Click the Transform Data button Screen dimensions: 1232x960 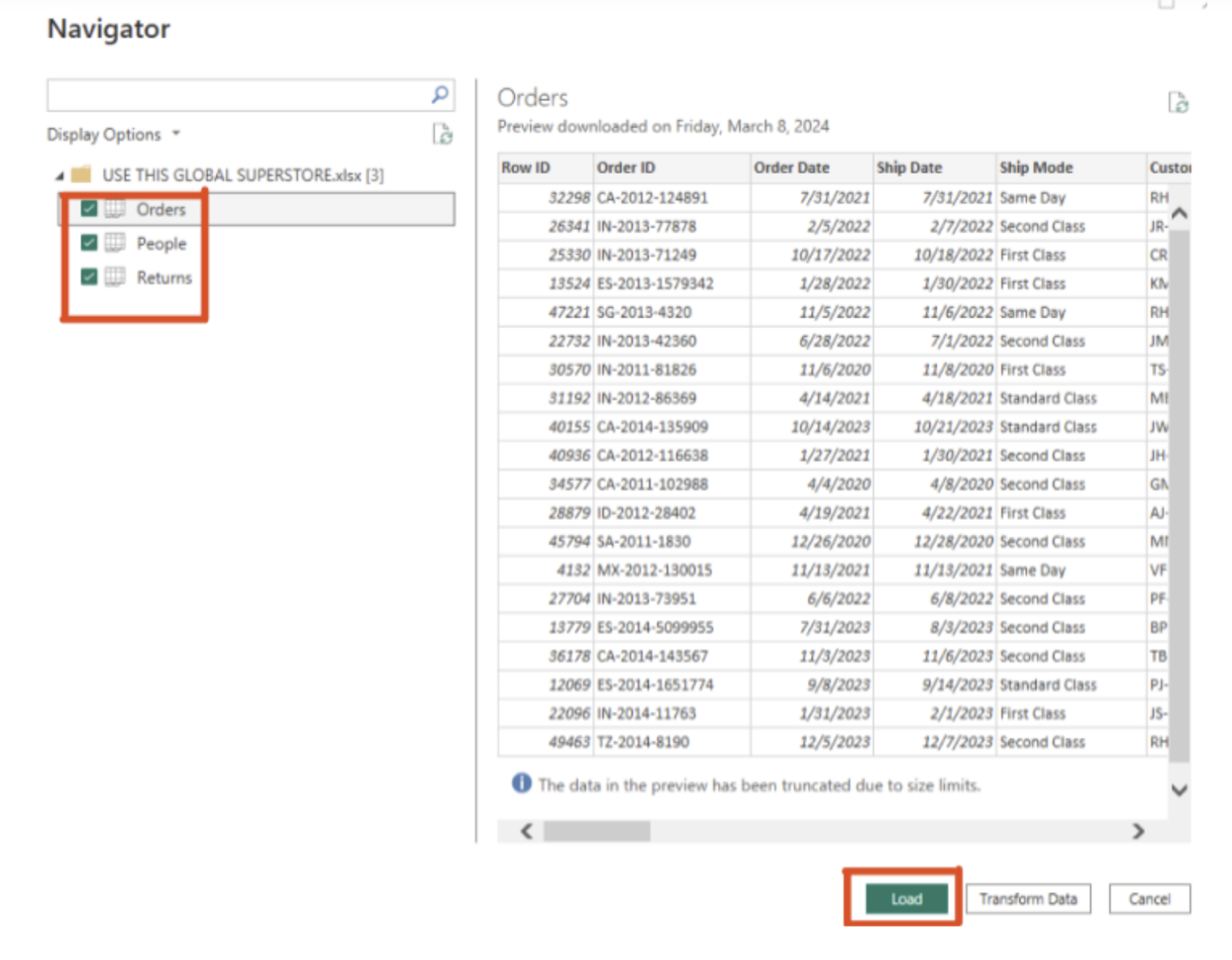[x=1028, y=898]
